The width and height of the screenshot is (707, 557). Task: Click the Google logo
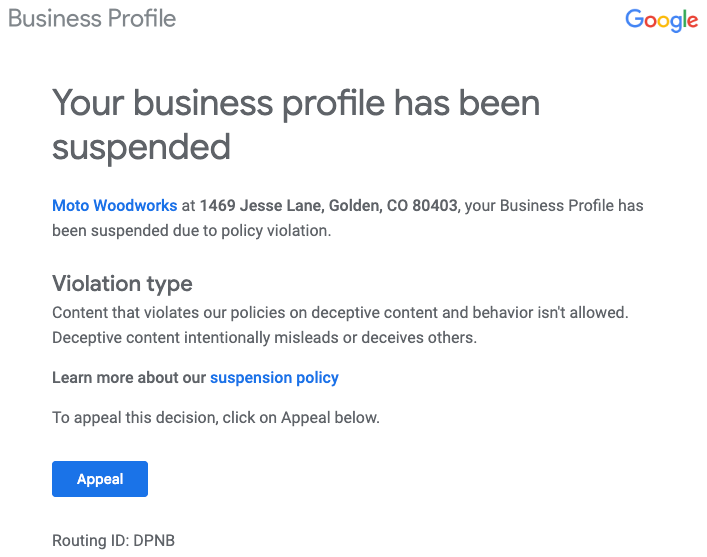pos(661,20)
